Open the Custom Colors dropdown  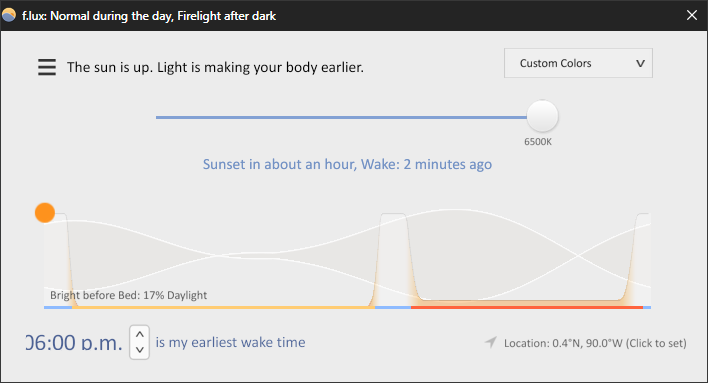[578, 63]
